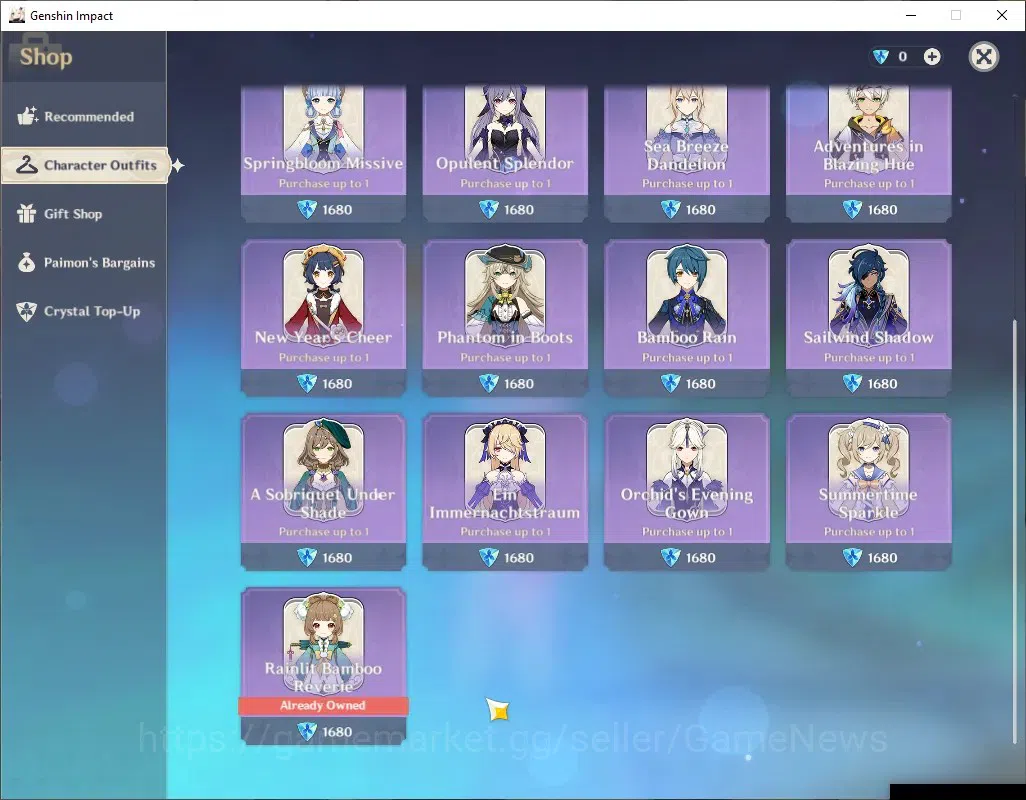The width and height of the screenshot is (1026, 800).
Task: Click crystal icon under Adventures in Blazing Hue
Action: pyautogui.click(x=852, y=209)
